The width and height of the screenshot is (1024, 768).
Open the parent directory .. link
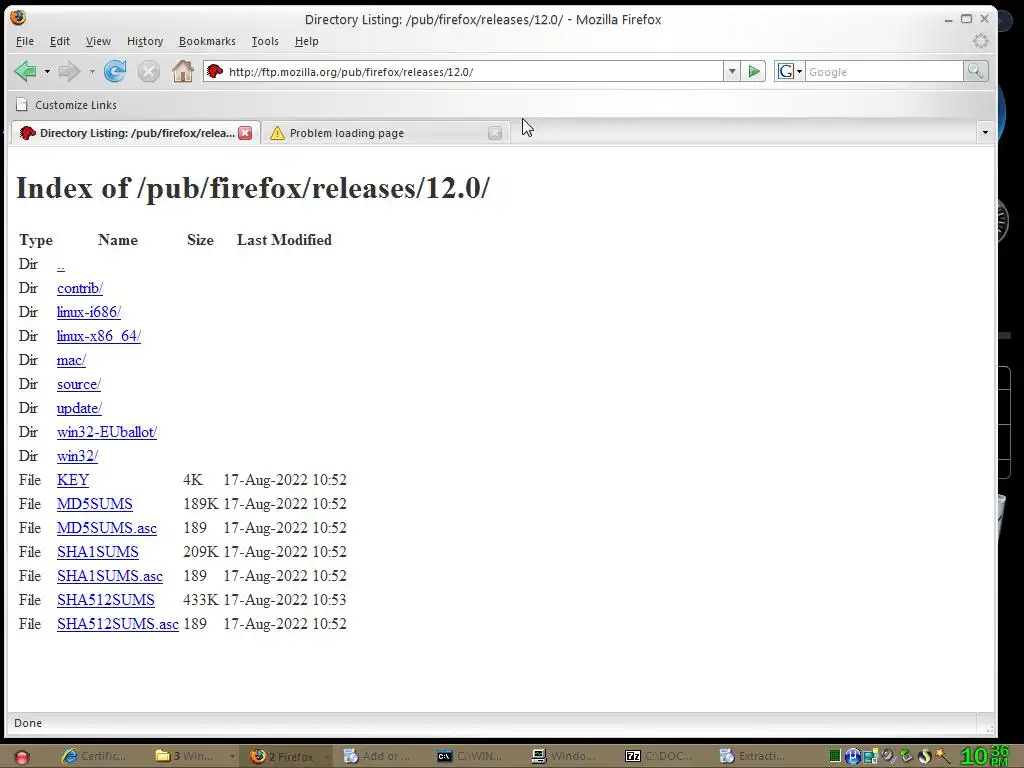61,264
